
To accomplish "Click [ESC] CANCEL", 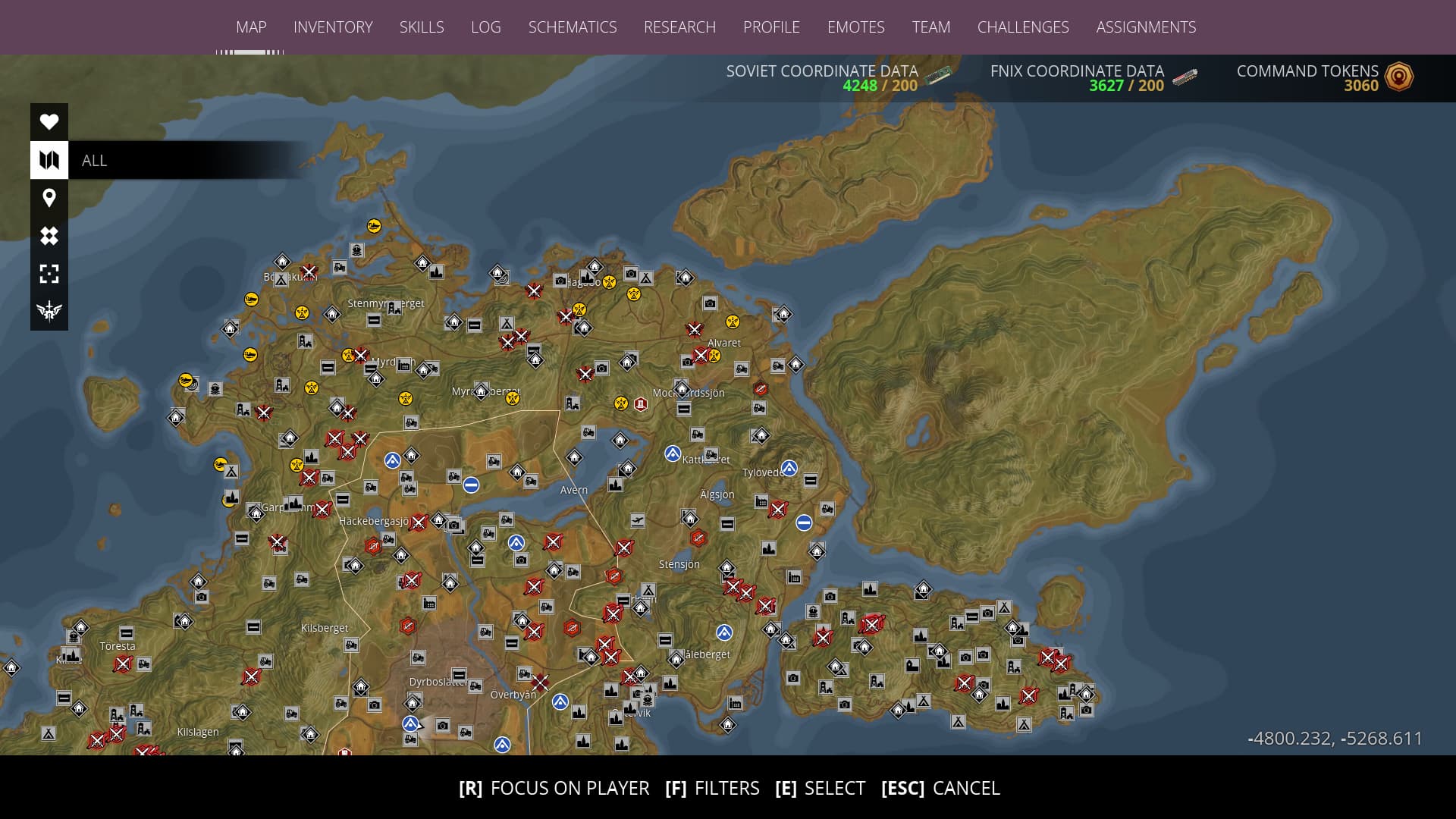I will pos(940,789).
